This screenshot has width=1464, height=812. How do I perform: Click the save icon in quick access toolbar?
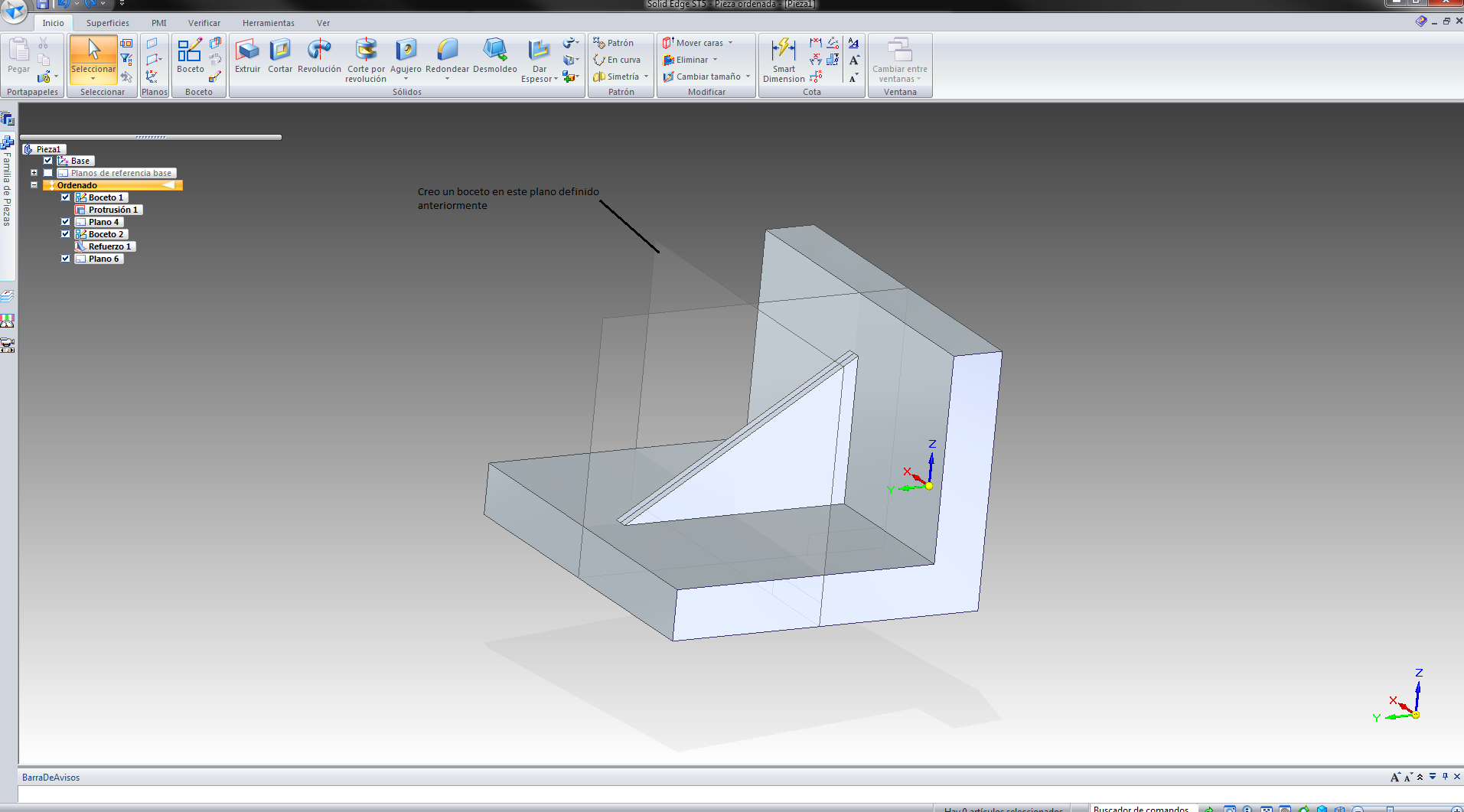coord(43,5)
